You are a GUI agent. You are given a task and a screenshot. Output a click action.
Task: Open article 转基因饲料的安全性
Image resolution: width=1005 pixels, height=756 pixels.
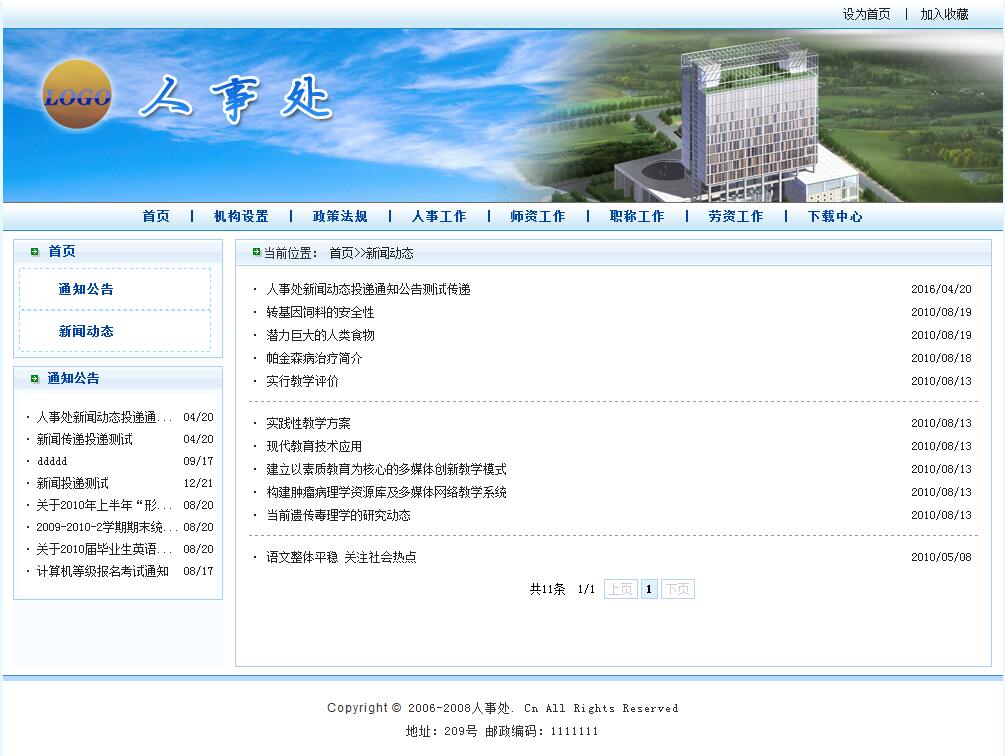click(320, 313)
